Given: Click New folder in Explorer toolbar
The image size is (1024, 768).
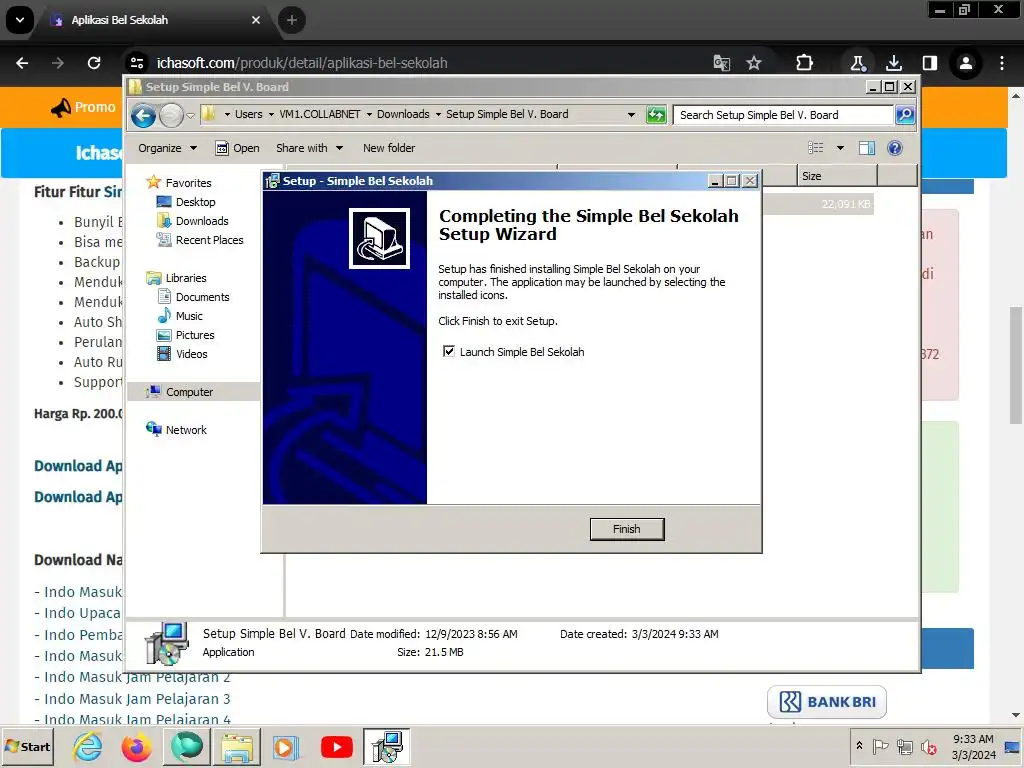Looking at the screenshot, I should pos(389,148).
